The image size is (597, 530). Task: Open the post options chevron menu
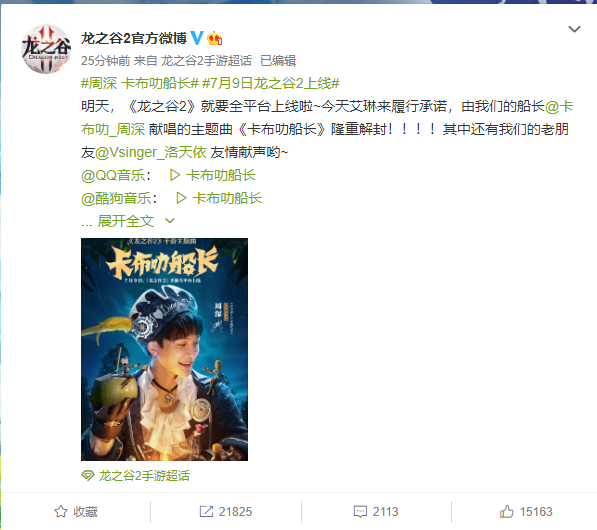coord(574,29)
